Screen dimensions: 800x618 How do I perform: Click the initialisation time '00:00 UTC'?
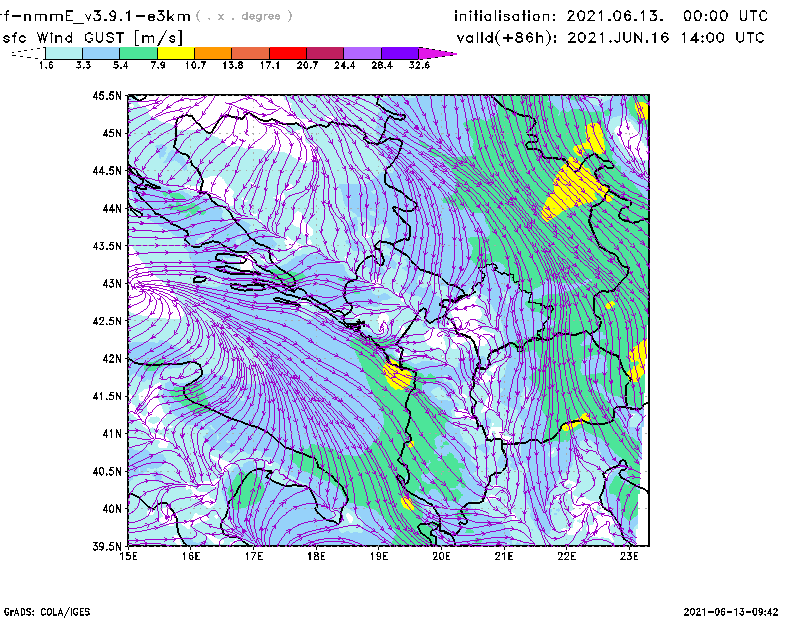726,16
